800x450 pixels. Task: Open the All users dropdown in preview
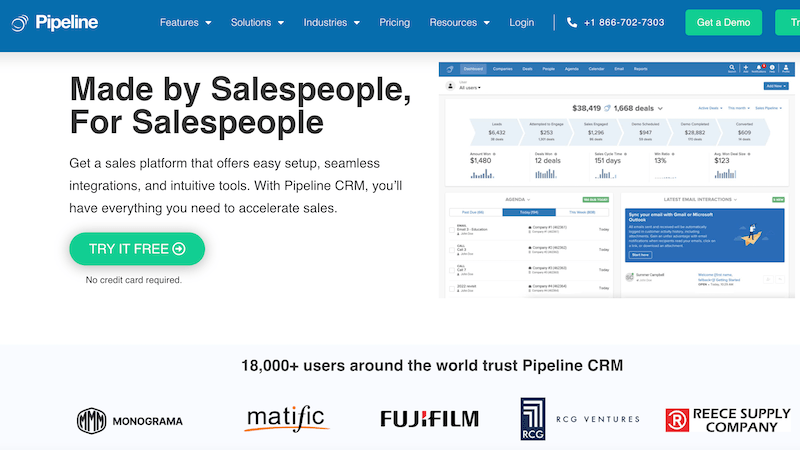click(x=469, y=88)
